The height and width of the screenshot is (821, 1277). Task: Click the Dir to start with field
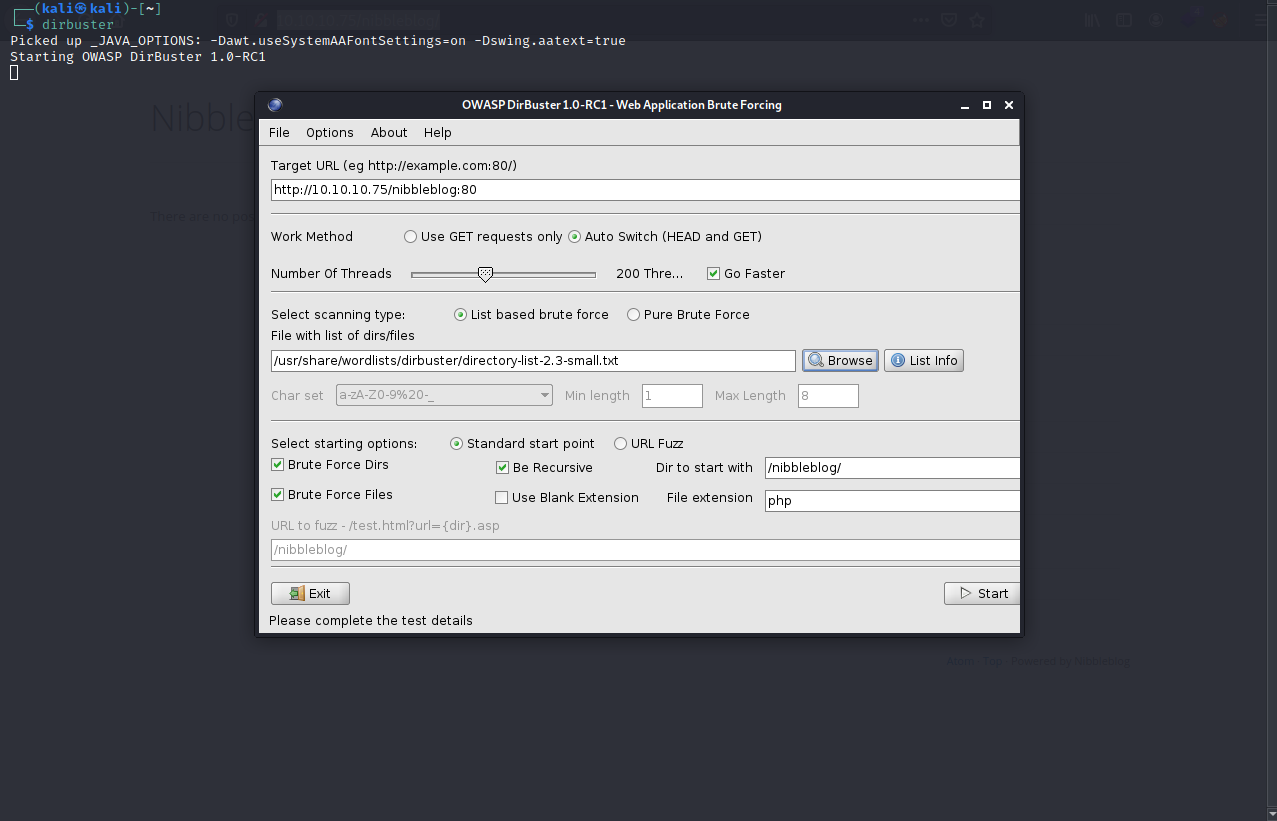(x=892, y=468)
